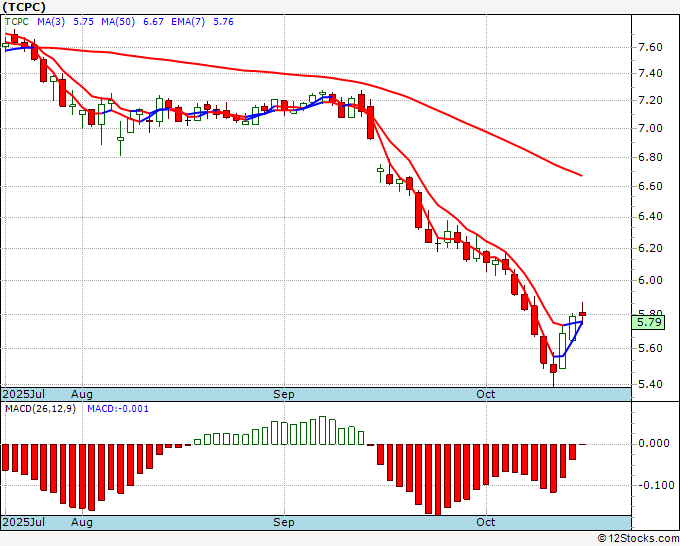Click the 7.00 price axis label

[x=651, y=128]
